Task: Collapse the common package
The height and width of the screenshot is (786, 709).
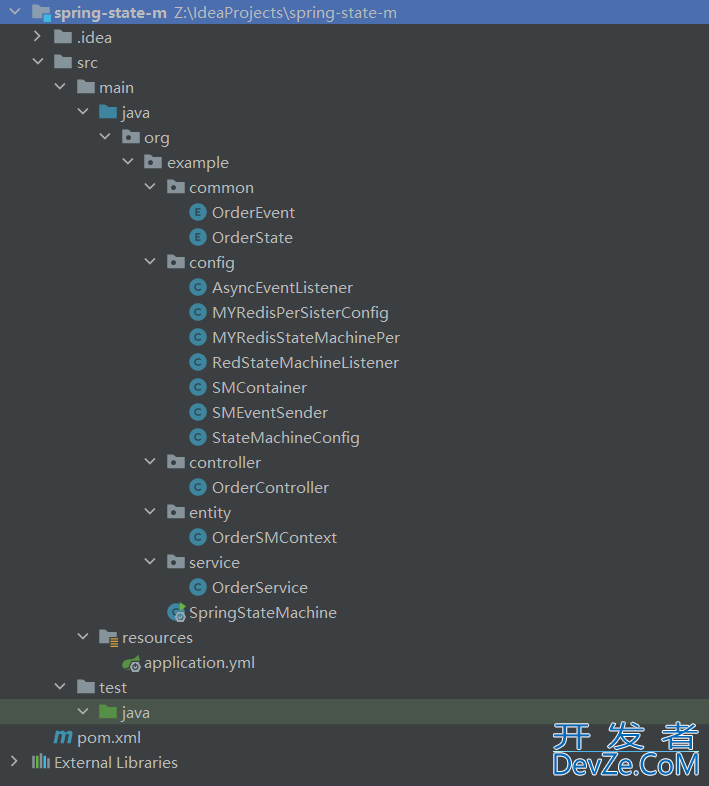Action: [150, 188]
